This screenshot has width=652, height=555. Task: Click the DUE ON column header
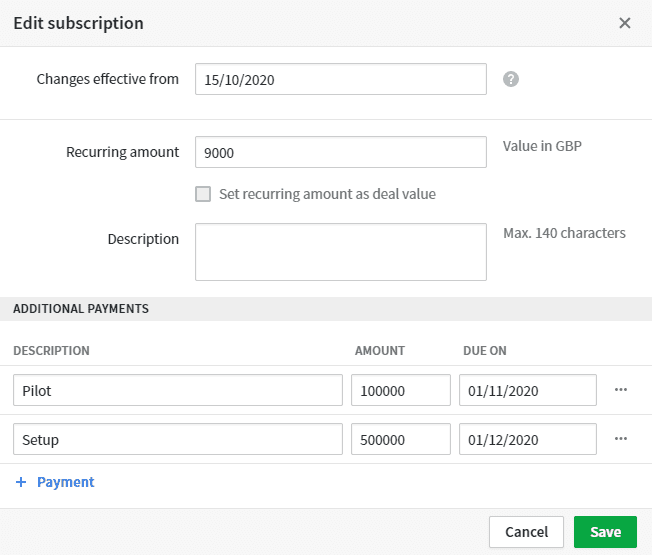[485, 350]
